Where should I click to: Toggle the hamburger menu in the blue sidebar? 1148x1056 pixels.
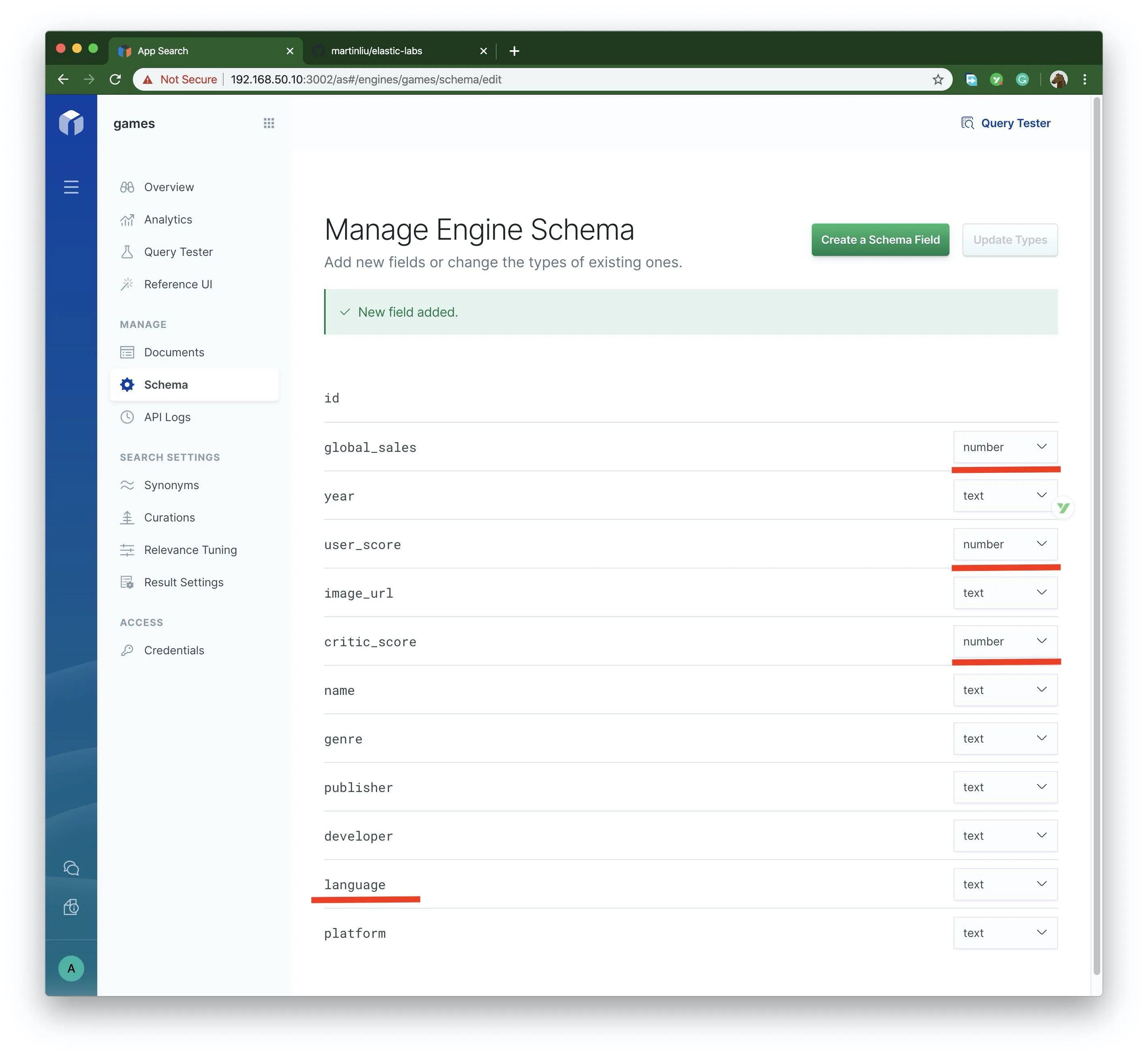click(71, 187)
